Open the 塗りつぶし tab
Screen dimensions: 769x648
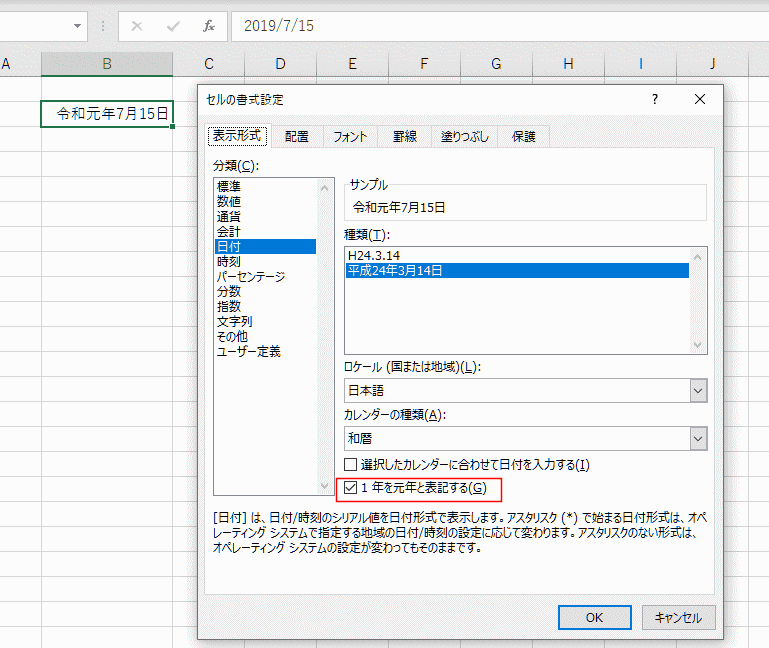[x=464, y=137]
